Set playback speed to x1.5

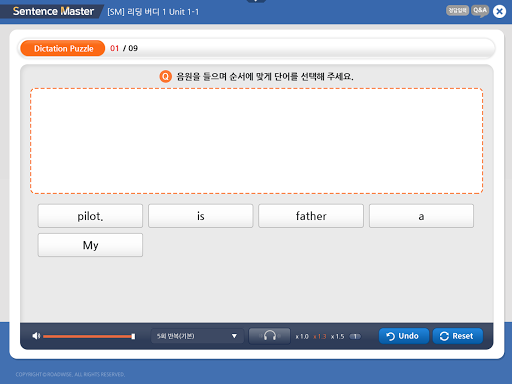point(337,337)
